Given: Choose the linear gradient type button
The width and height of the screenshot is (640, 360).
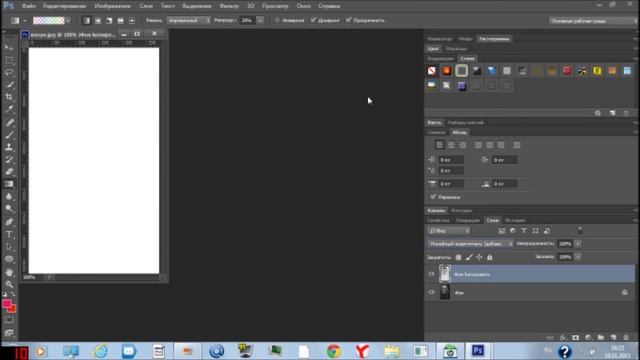Looking at the screenshot, I should (87, 20).
